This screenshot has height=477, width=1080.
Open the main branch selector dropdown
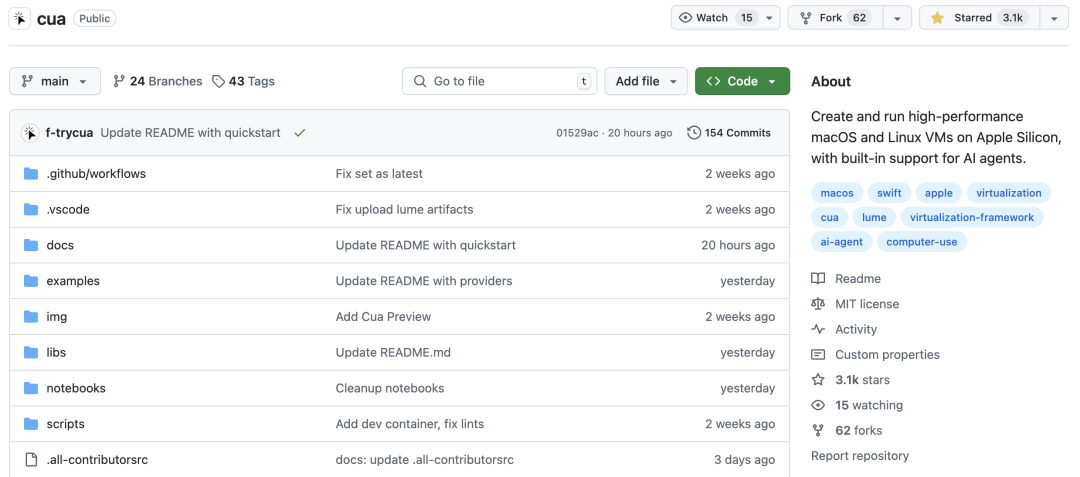(x=55, y=81)
